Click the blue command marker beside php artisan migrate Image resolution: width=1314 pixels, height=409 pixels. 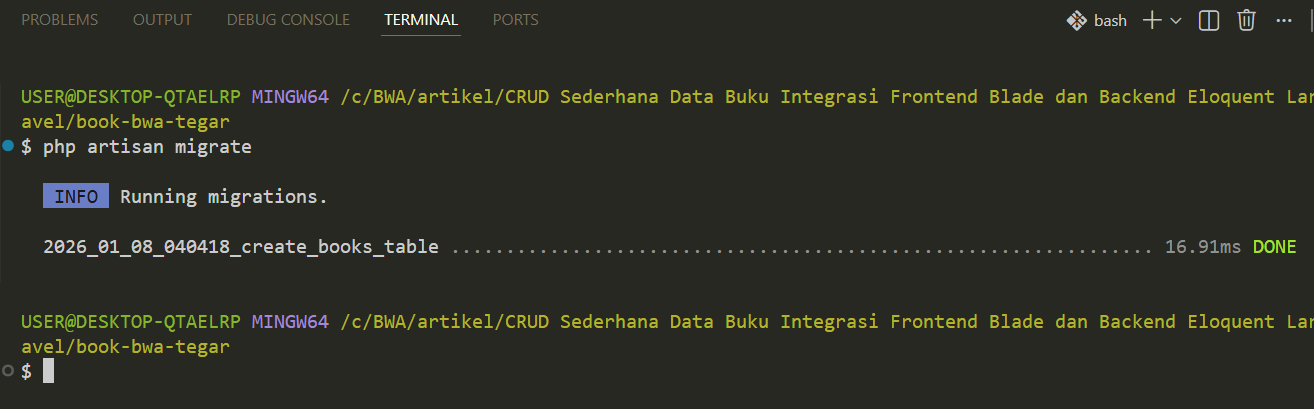point(8,147)
